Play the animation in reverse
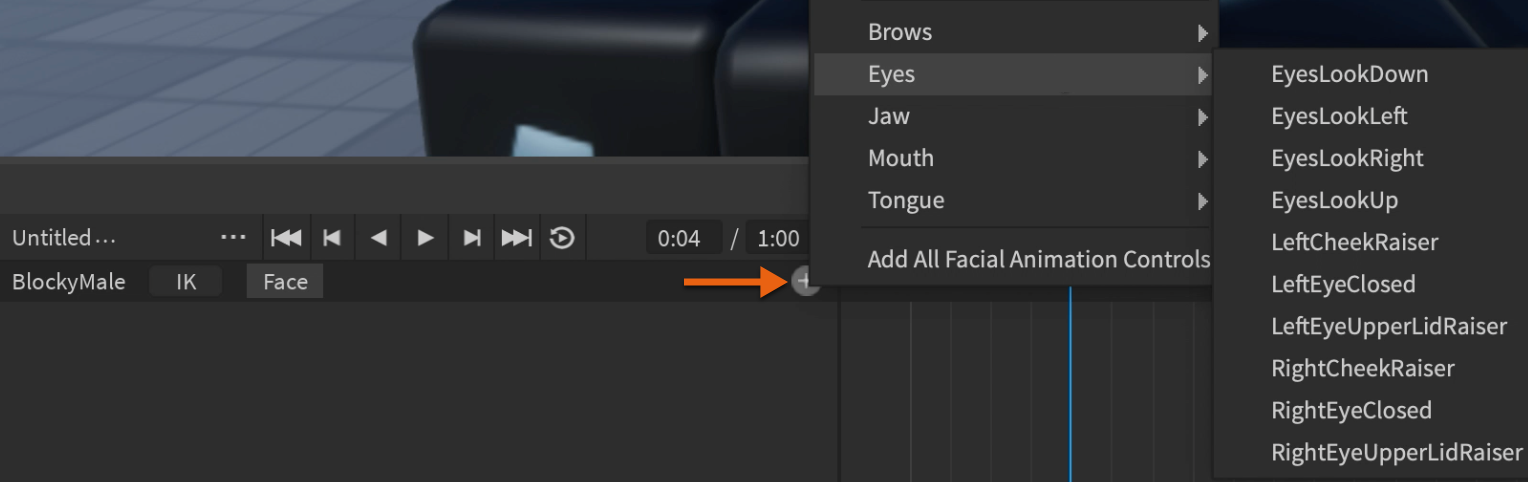 click(378, 238)
